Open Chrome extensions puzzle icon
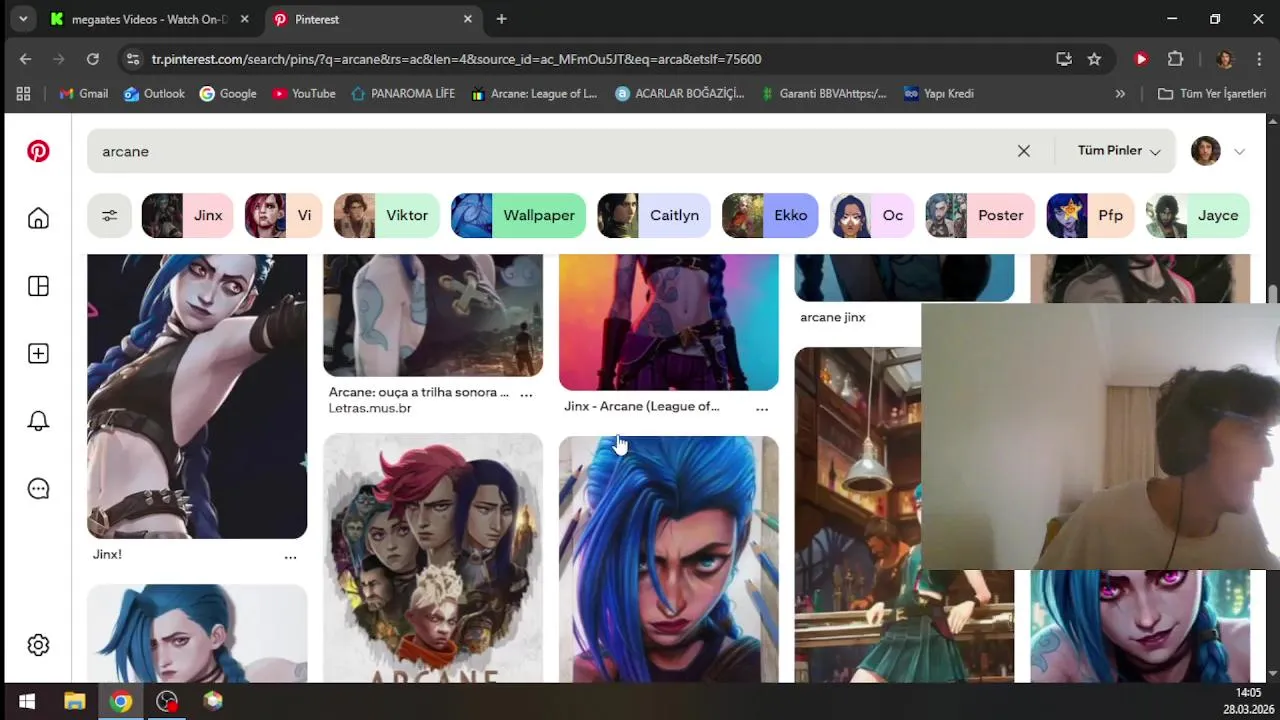 1175,59
